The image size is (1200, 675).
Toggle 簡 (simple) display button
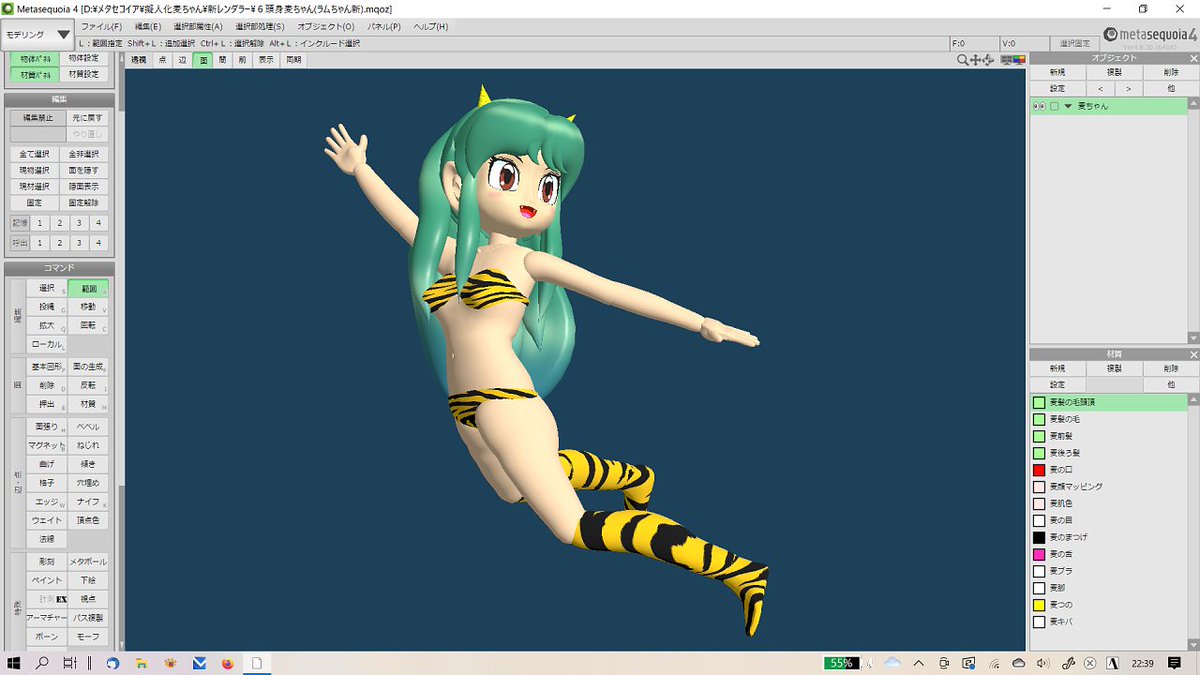click(x=222, y=60)
